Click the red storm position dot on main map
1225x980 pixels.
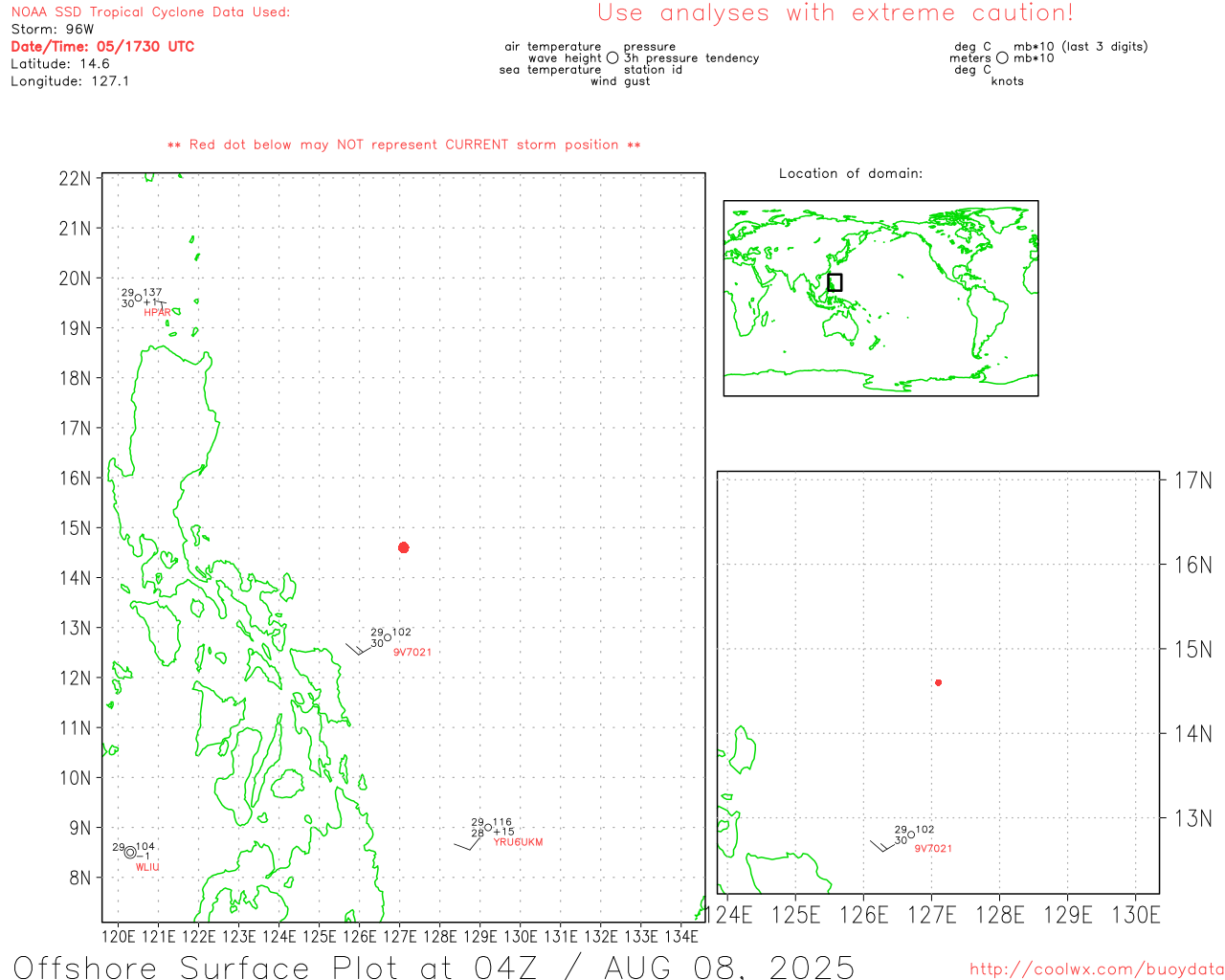click(404, 547)
